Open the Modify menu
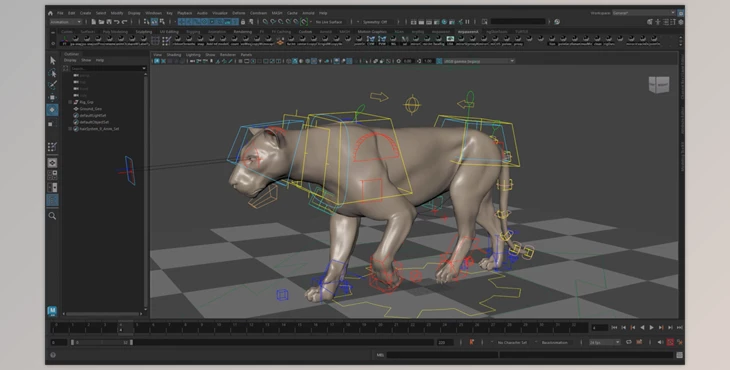The image size is (730, 370). tap(117, 13)
